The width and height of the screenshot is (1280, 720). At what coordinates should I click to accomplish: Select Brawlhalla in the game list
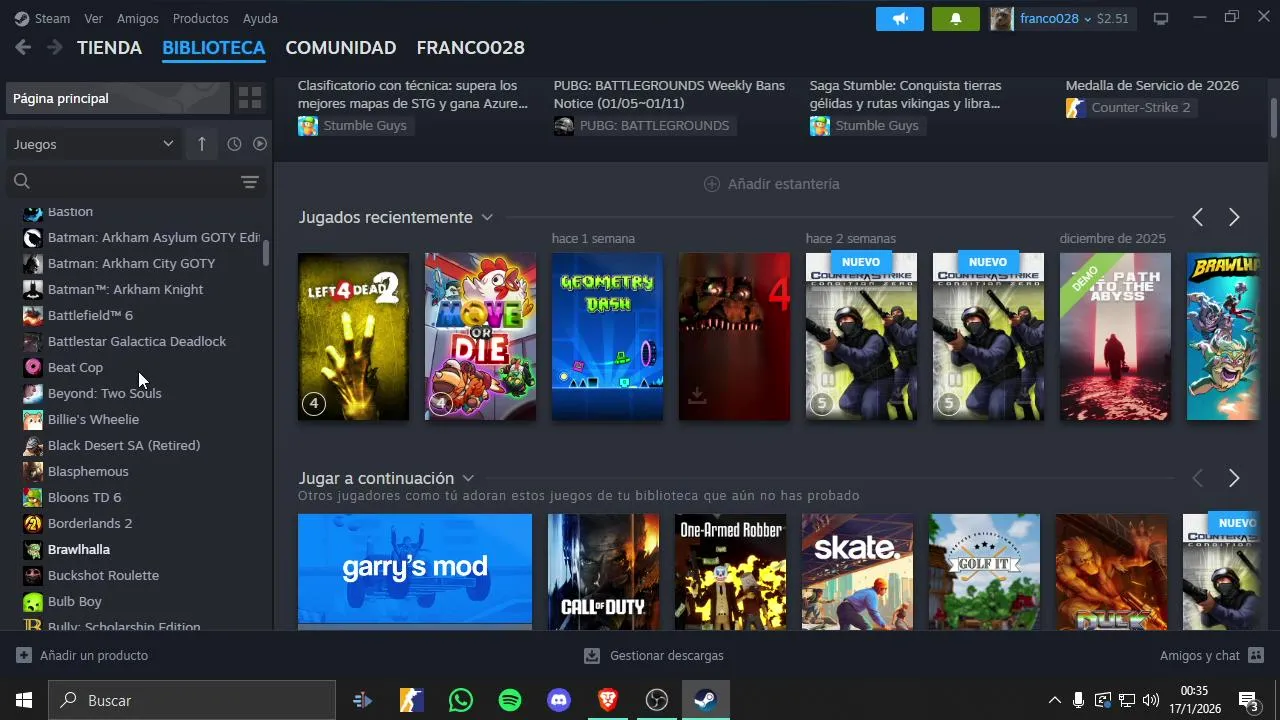click(79, 549)
